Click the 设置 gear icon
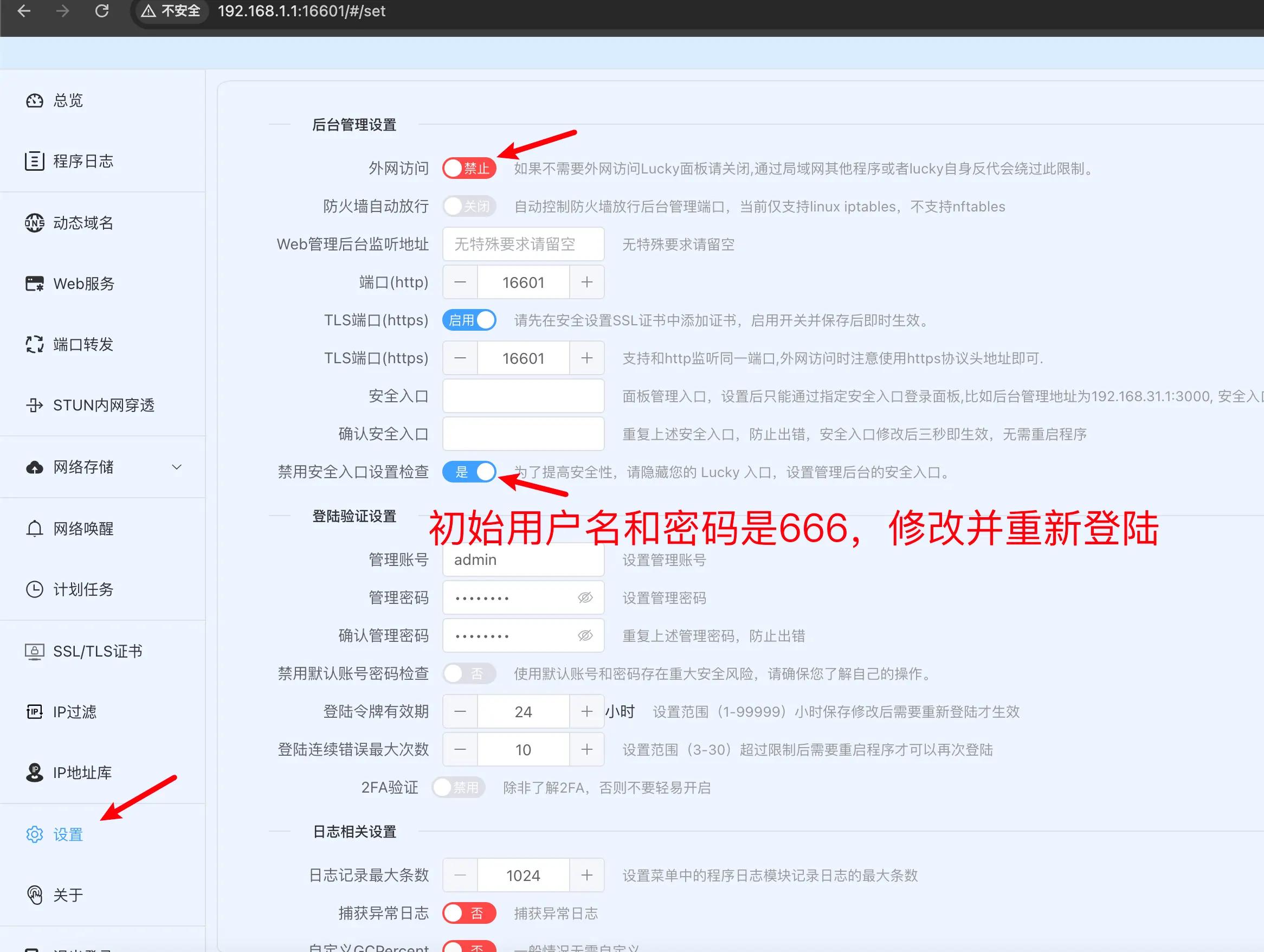 pos(34,834)
